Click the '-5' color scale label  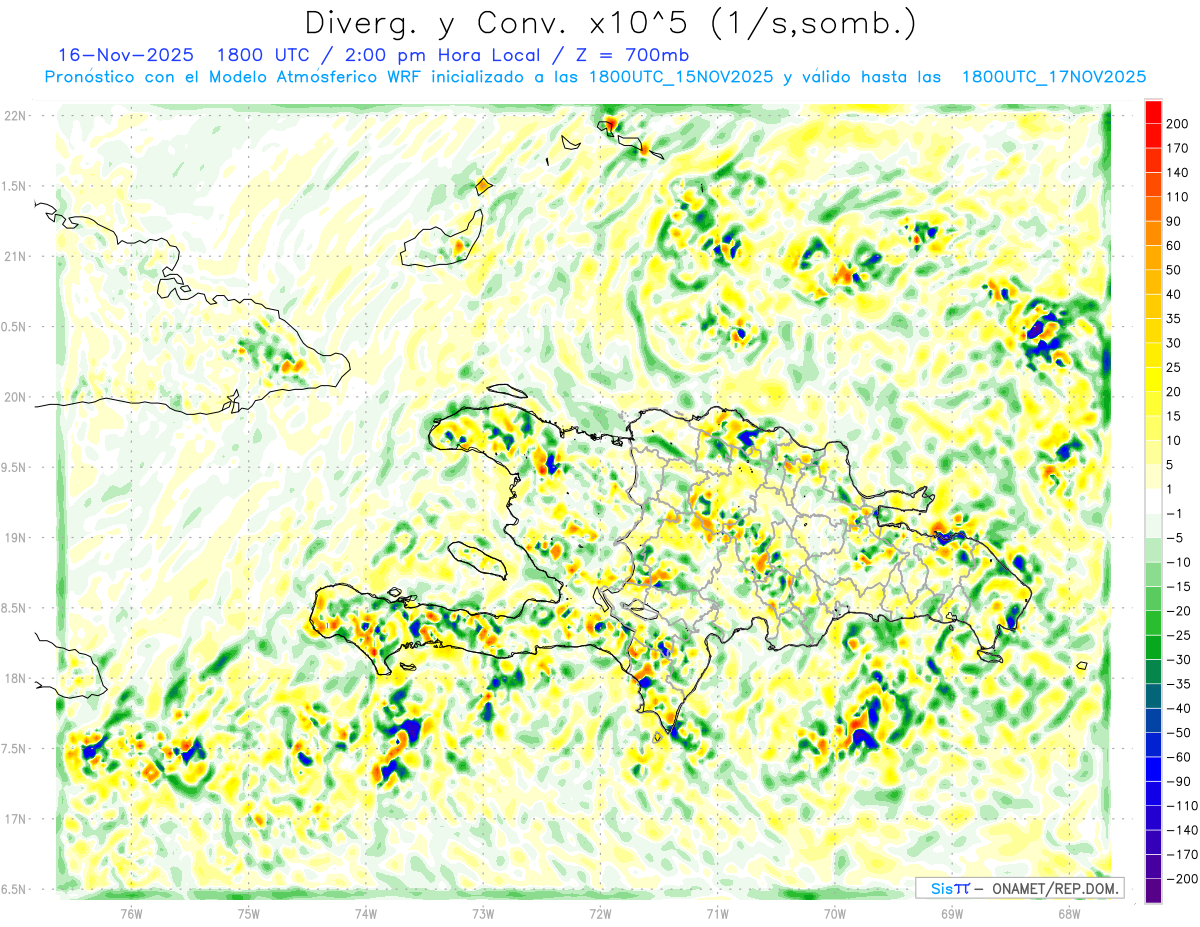click(1175, 538)
